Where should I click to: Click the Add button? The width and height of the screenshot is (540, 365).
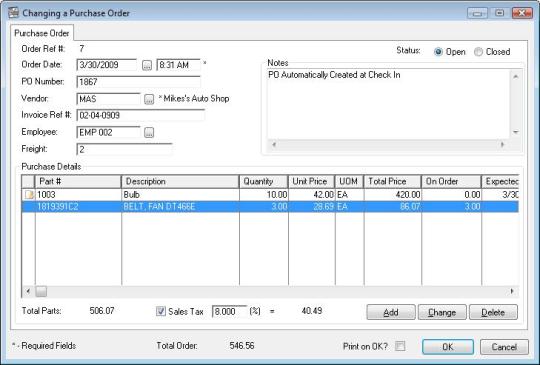(391, 312)
